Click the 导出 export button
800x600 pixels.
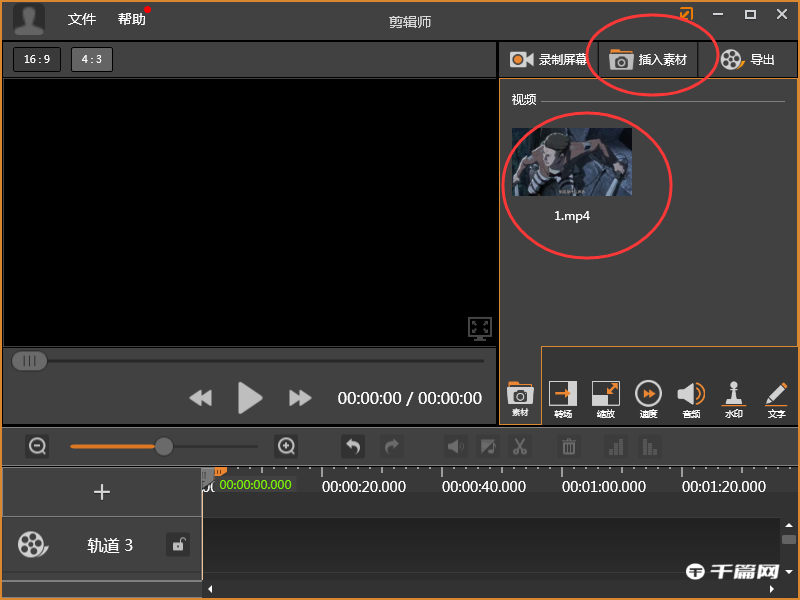[x=748, y=60]
